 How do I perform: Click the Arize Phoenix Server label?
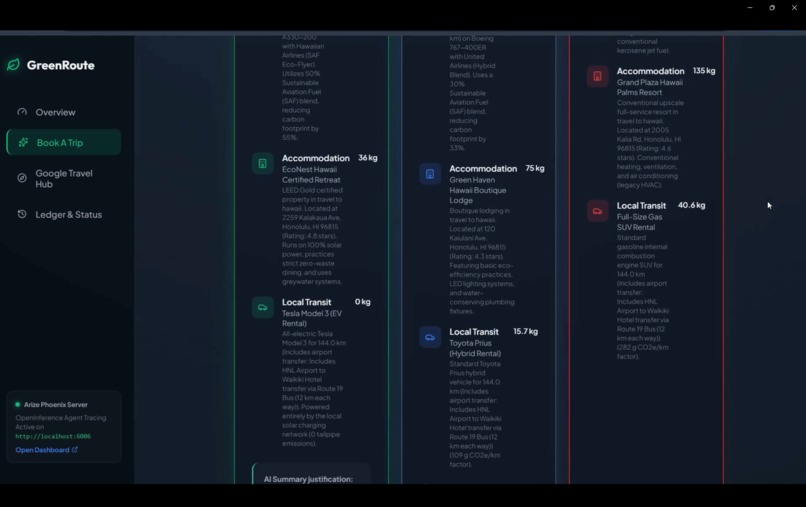click(56, 405)
